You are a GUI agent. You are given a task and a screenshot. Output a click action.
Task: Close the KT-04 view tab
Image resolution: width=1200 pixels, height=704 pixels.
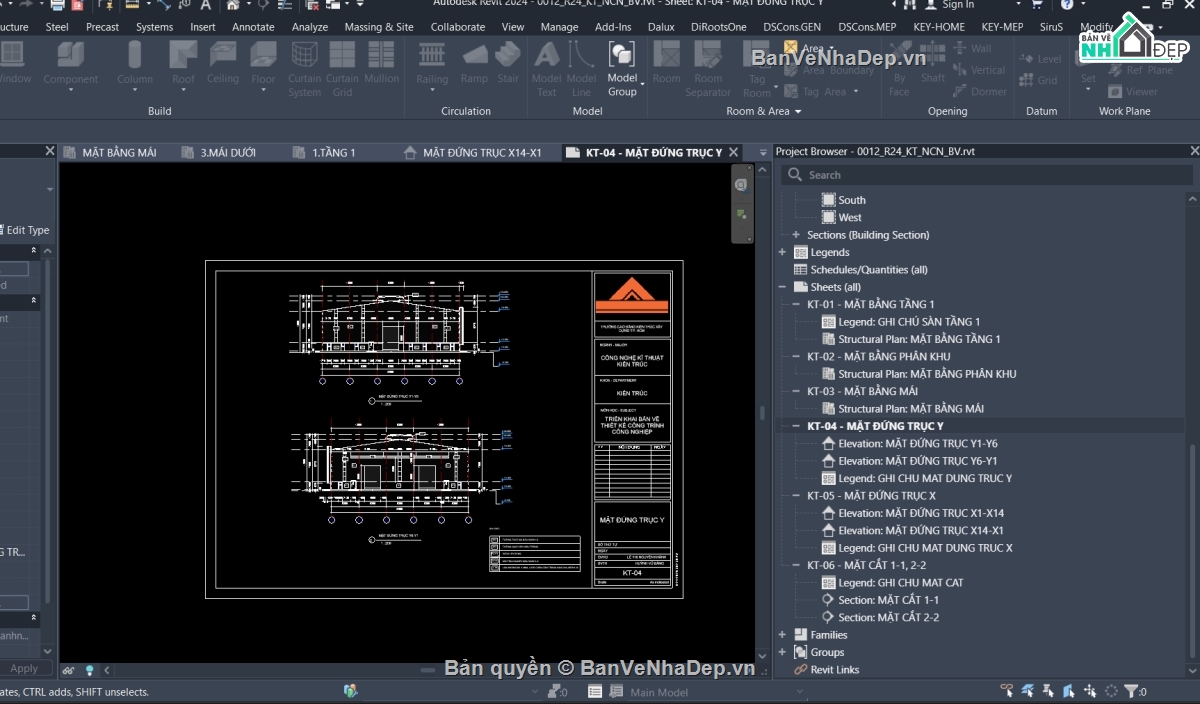pyautogui.click(x=734, y=152)
